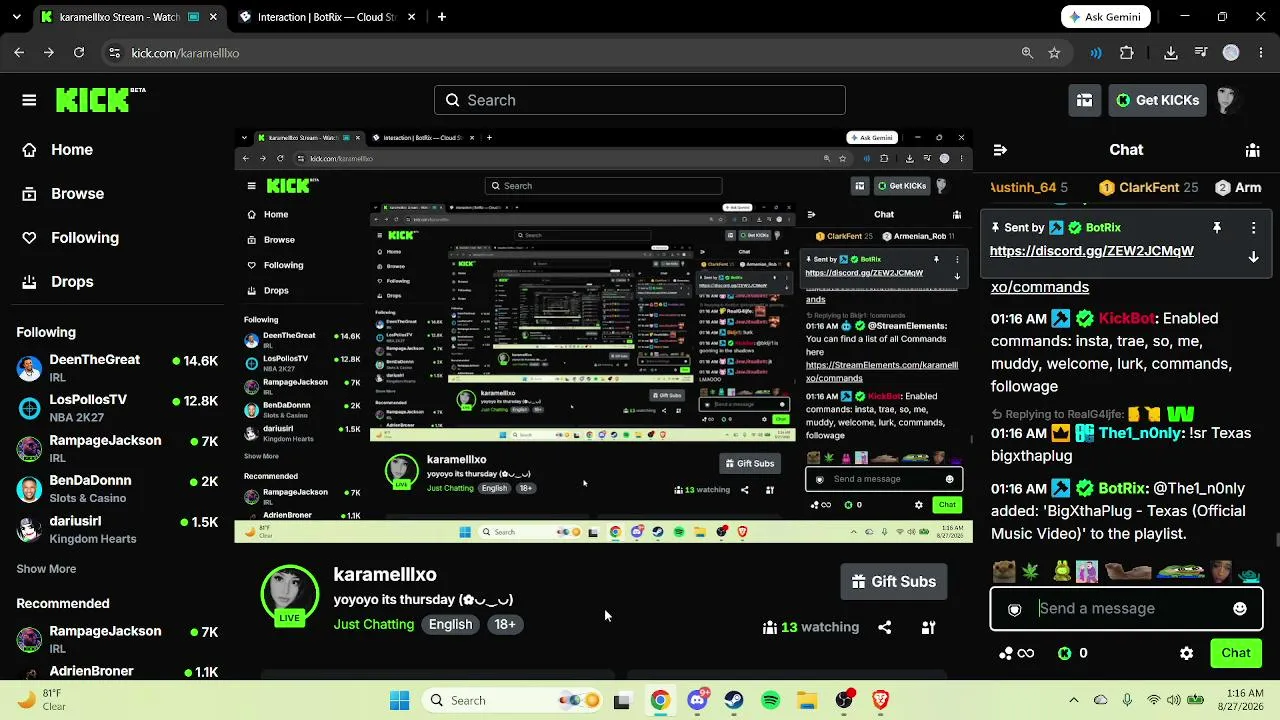Open Discord from the taskbar
Screen dimensions: 1280x720
point(697,701)
